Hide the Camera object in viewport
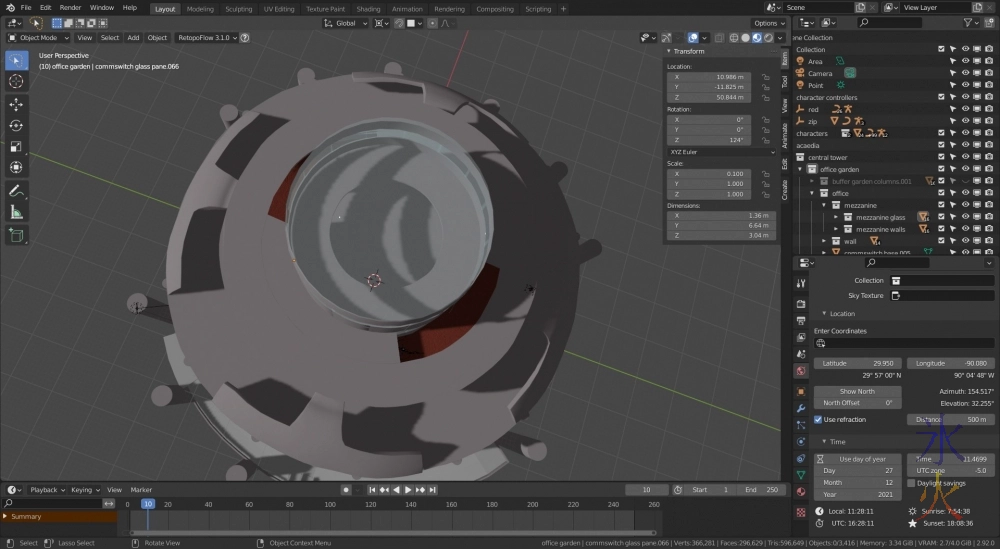1000x549 pixels. 965,73
